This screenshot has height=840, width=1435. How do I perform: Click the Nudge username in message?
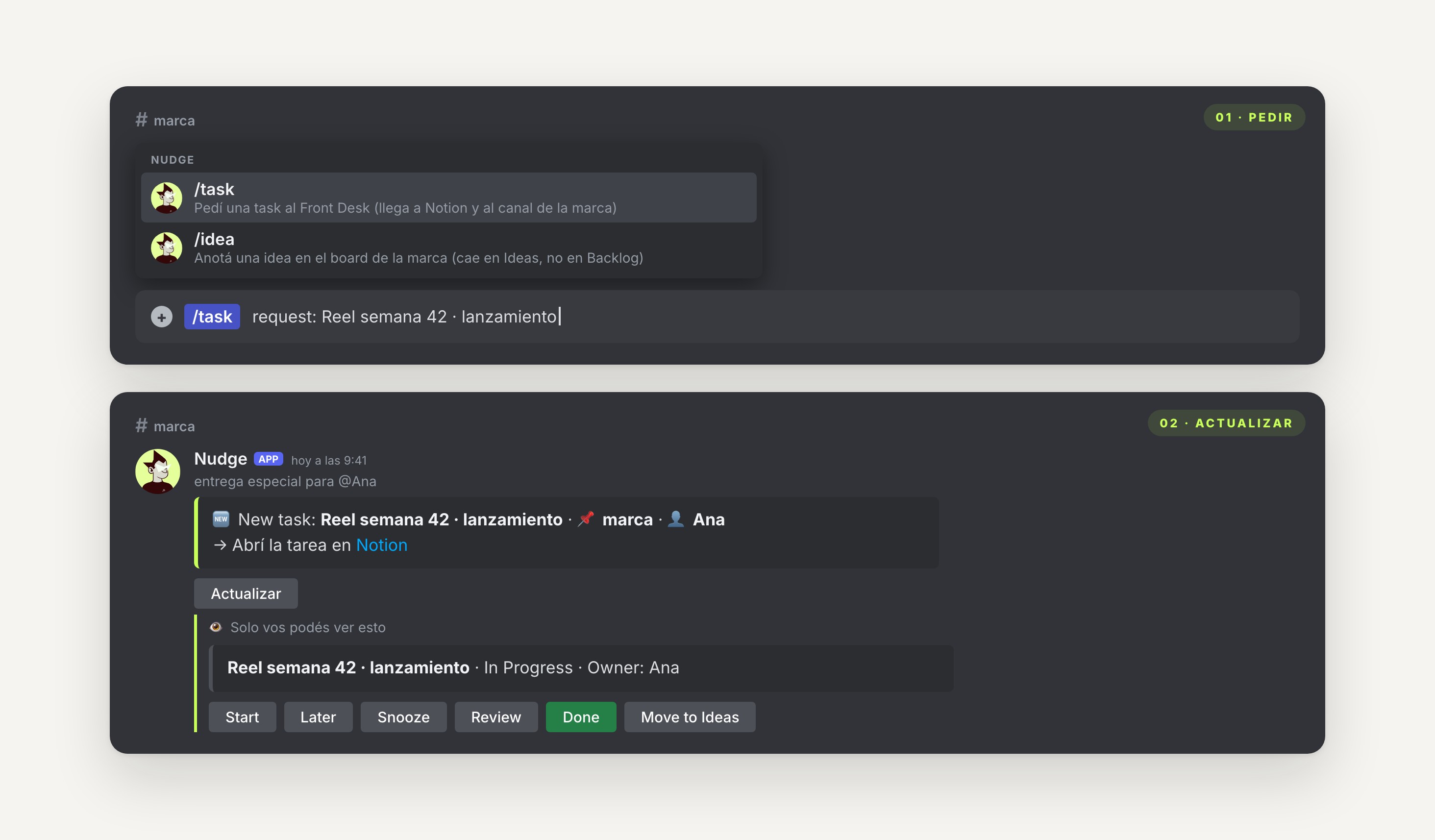(x=221, y=458)
